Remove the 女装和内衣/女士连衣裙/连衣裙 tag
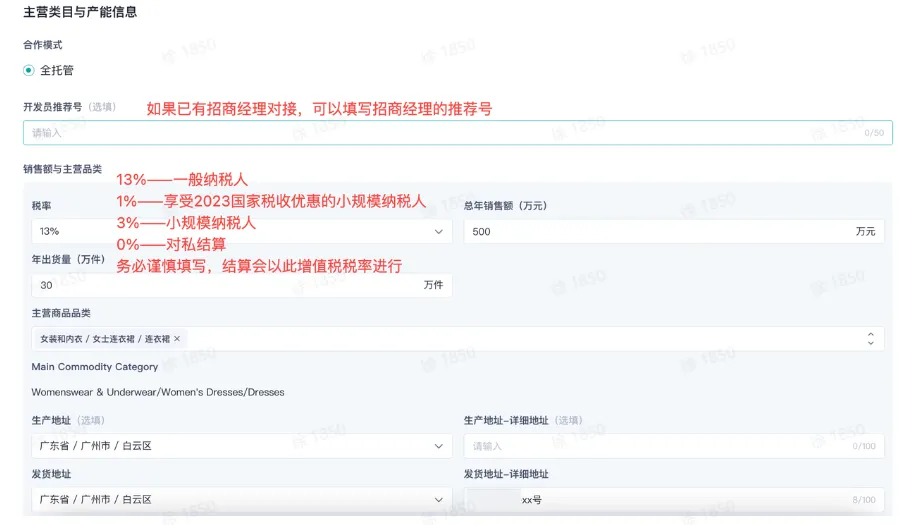899x525 pixels. tap(177, 339)
